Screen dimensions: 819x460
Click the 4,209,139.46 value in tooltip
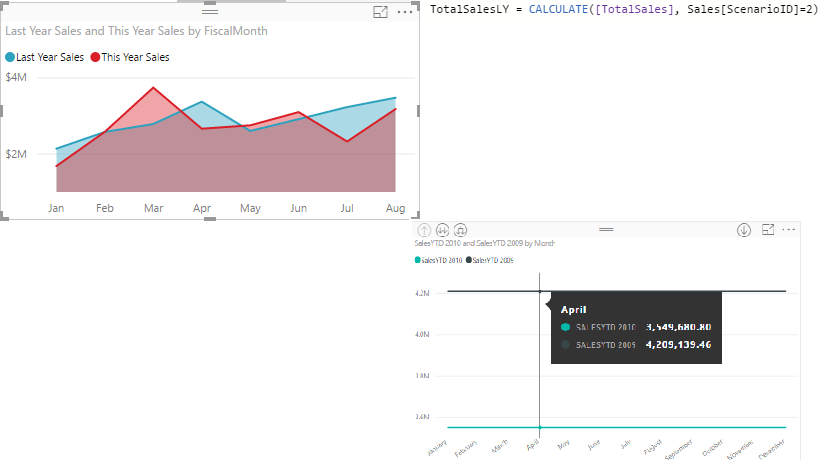tap(678, 345)
